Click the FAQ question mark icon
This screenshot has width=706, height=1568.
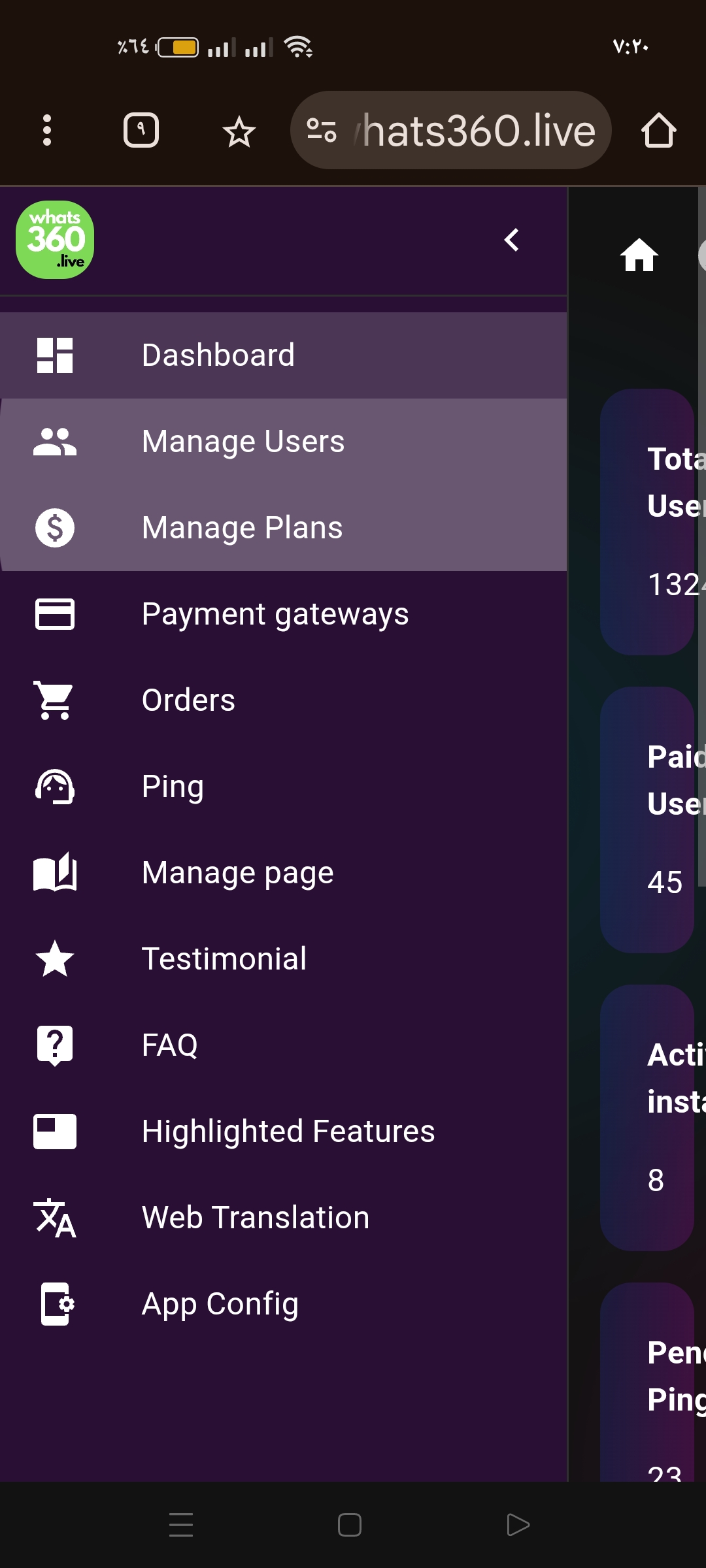pos(55,1045)
